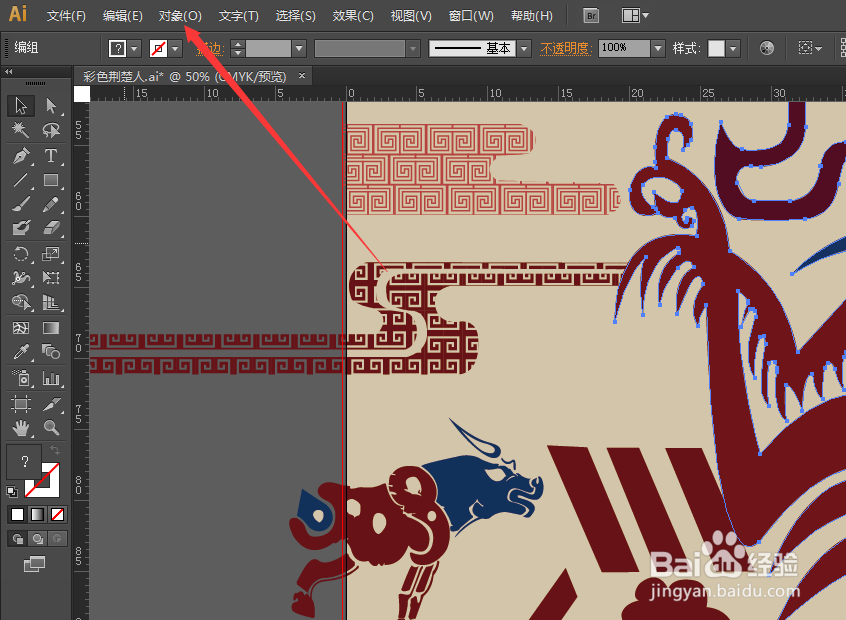
Task: Pick the Symbol Sprayer tool
Action: coord(21,378)
